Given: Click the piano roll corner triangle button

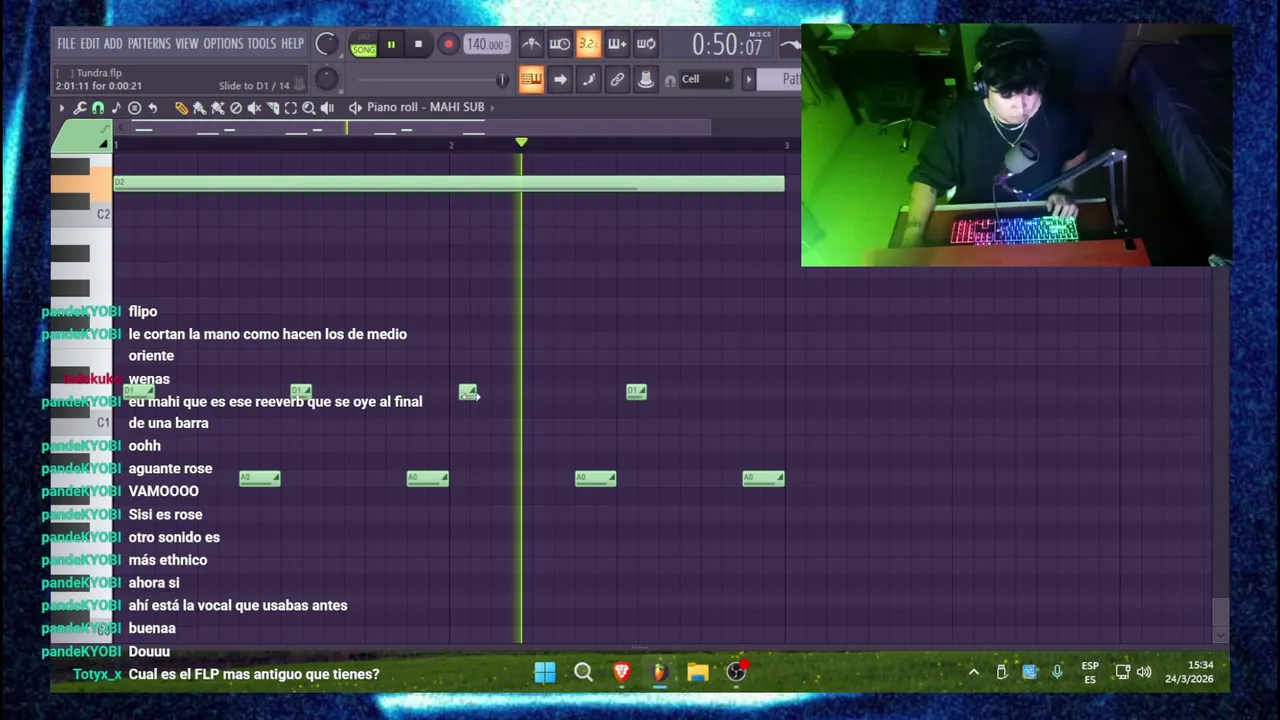Looking at the screenshot, I should pos(102,144).
